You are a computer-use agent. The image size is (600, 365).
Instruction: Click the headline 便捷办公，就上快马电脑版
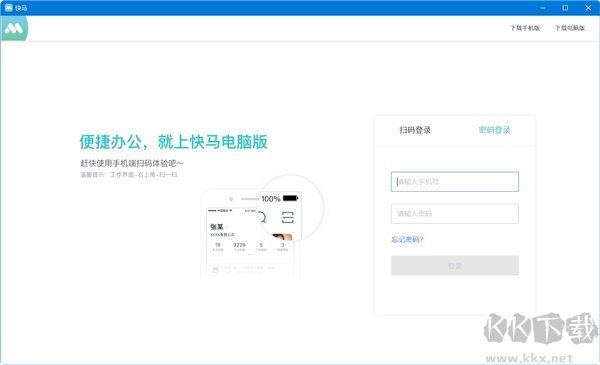point(174,142)
